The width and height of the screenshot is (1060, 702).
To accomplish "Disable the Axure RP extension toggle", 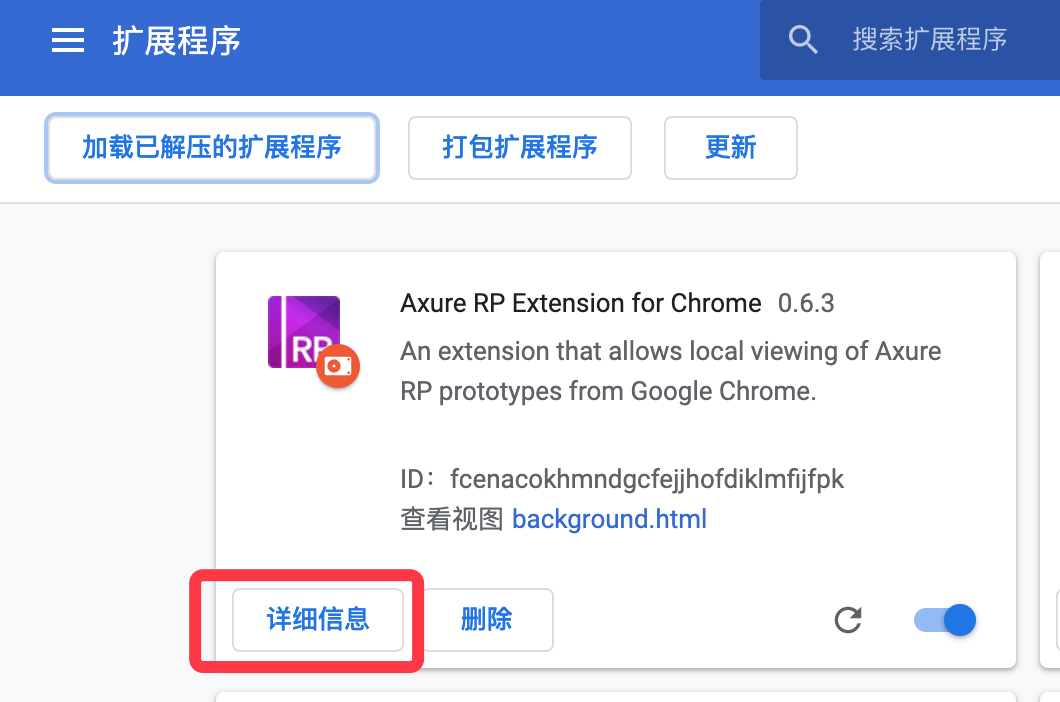I will pyautogui.click(x=944, y=619).
